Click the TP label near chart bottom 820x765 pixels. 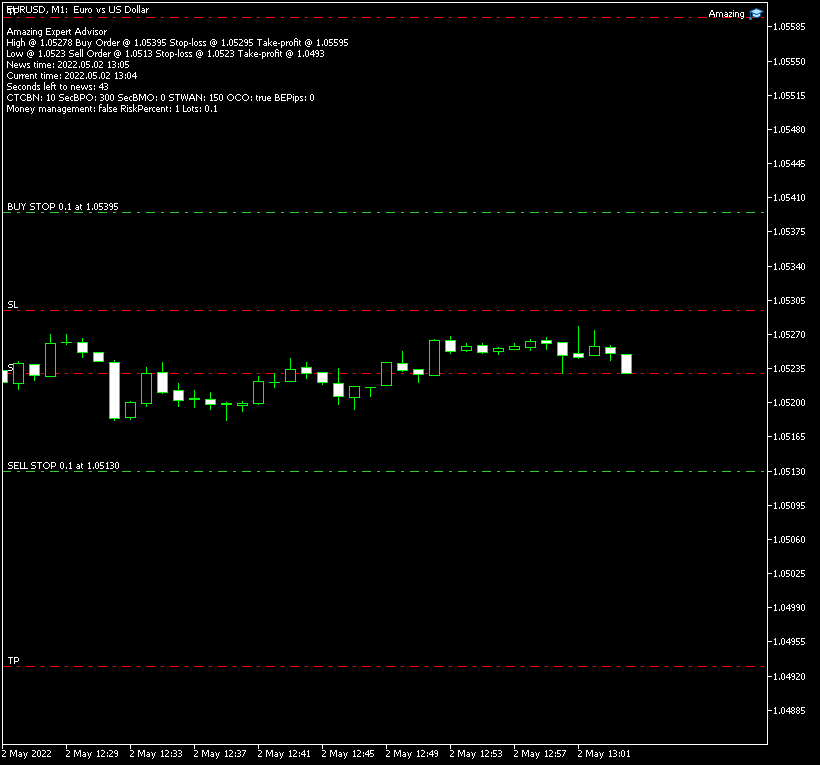tap(12, 661)
